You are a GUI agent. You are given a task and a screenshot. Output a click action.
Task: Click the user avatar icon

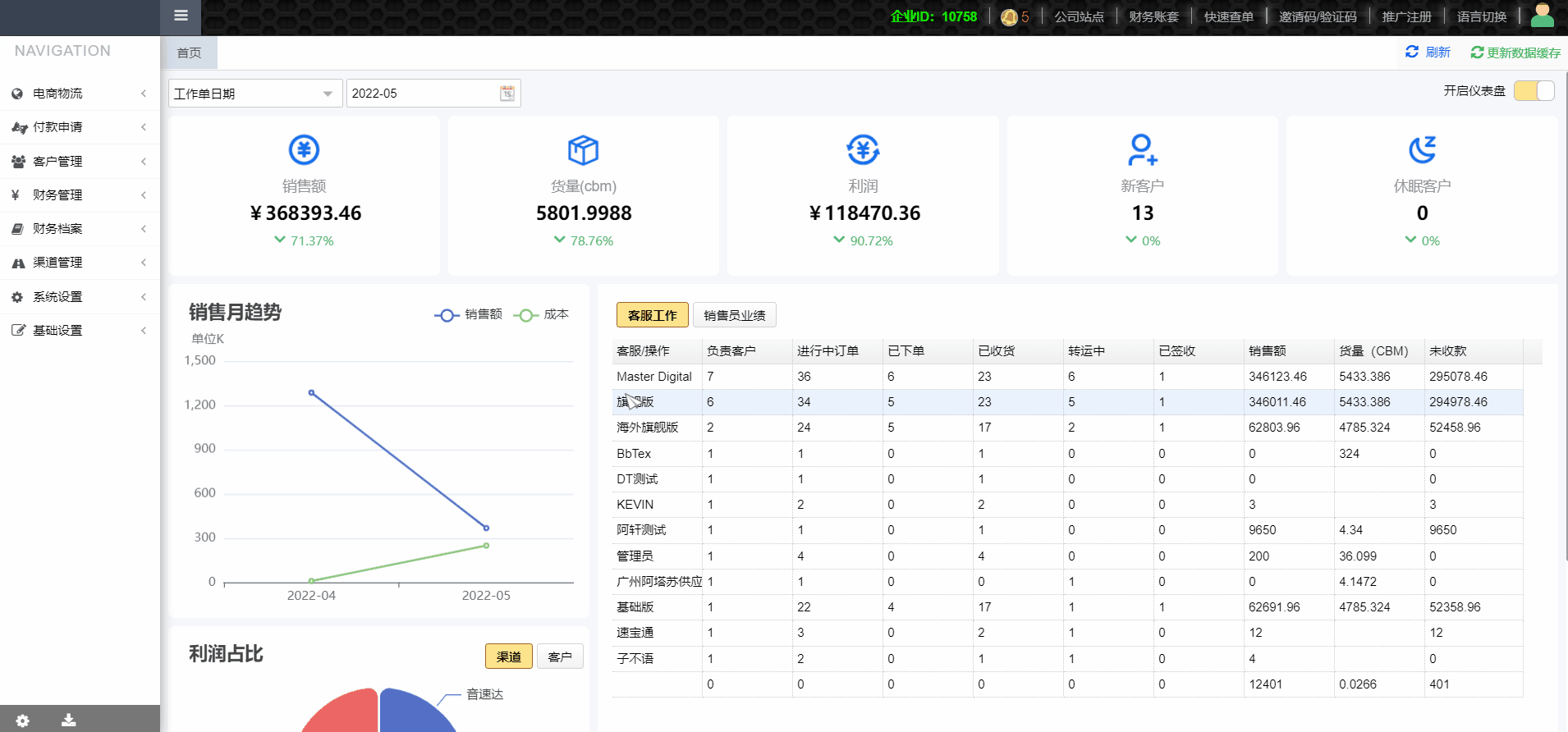point(1543,16)
